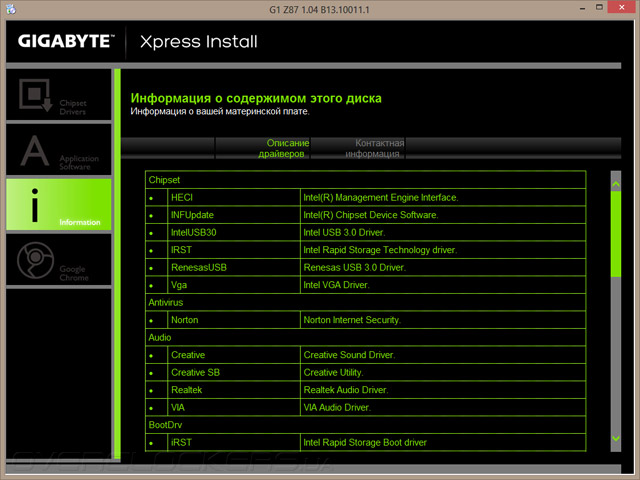Click 'Intel VGA Driver.' description
The height and width of the screenshot is (480, 640).
336,285
